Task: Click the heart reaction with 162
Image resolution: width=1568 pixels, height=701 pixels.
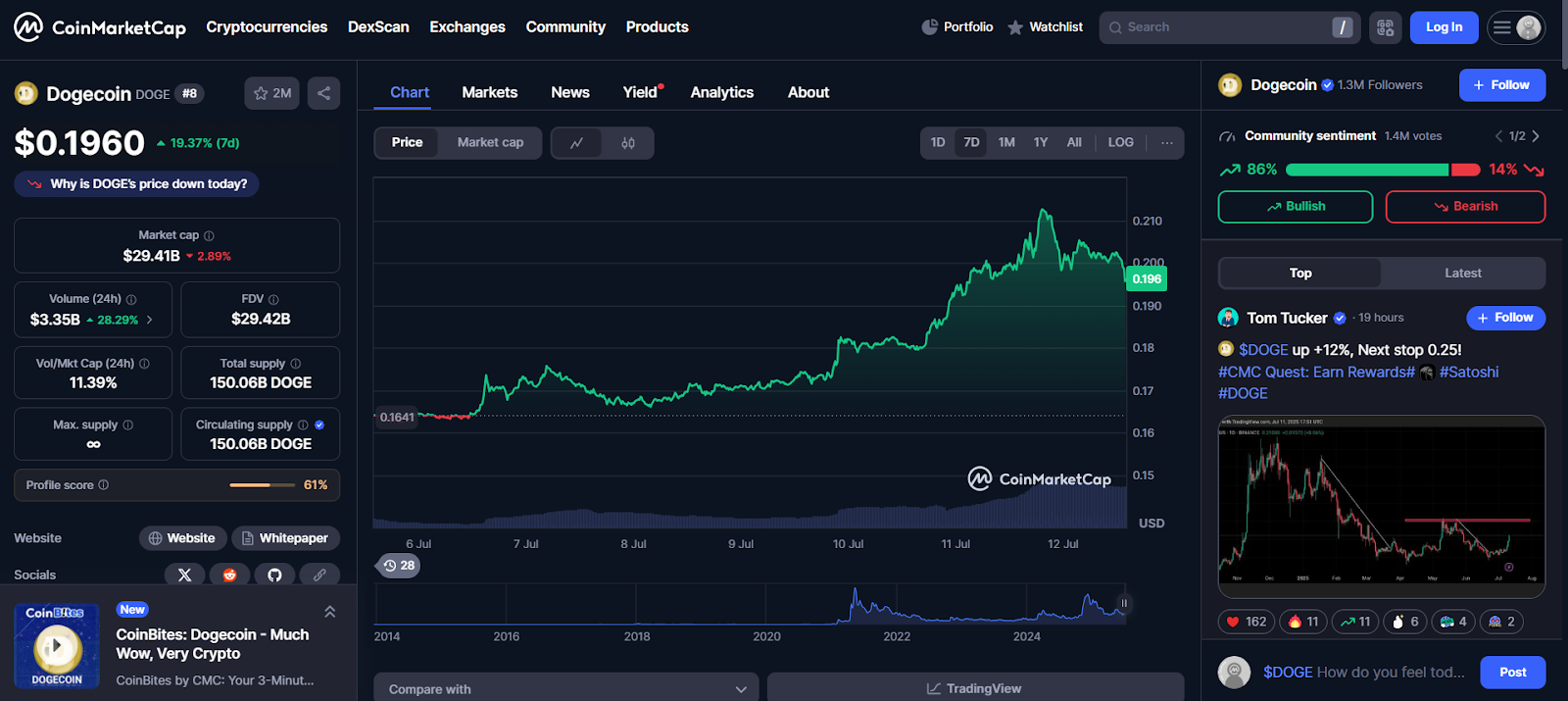Action: coord(1247,622)
